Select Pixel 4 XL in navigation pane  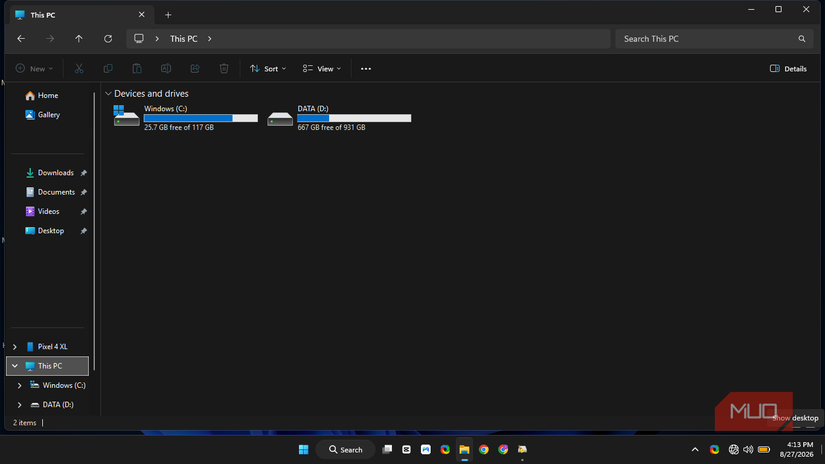click(47, 347)
